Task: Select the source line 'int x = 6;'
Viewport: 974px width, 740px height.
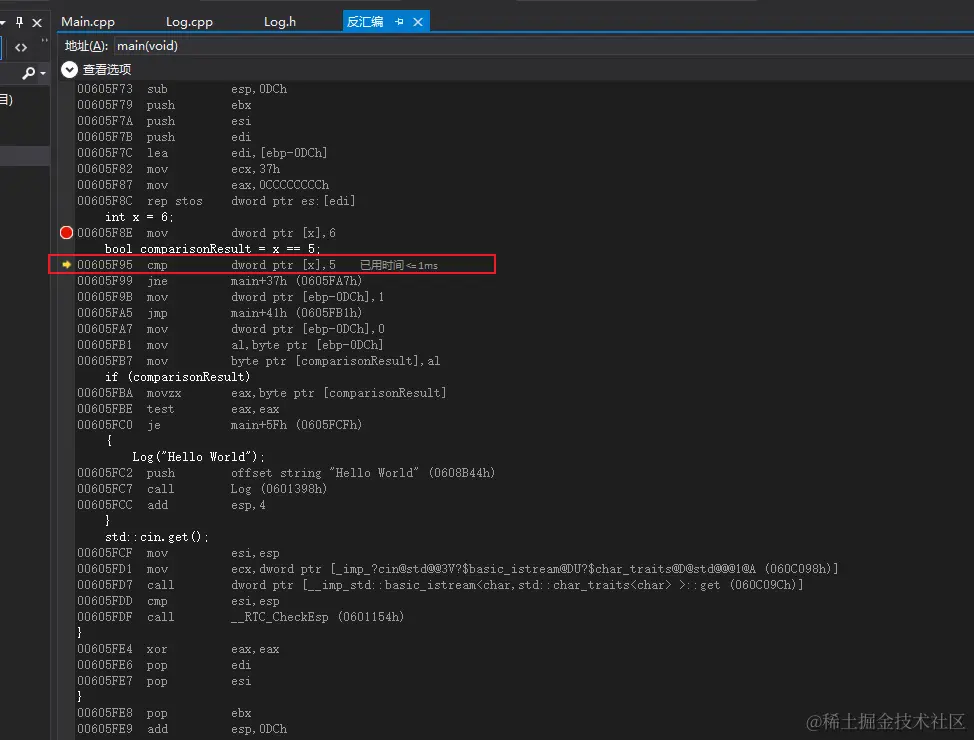Action: click(x=139, y=217)
